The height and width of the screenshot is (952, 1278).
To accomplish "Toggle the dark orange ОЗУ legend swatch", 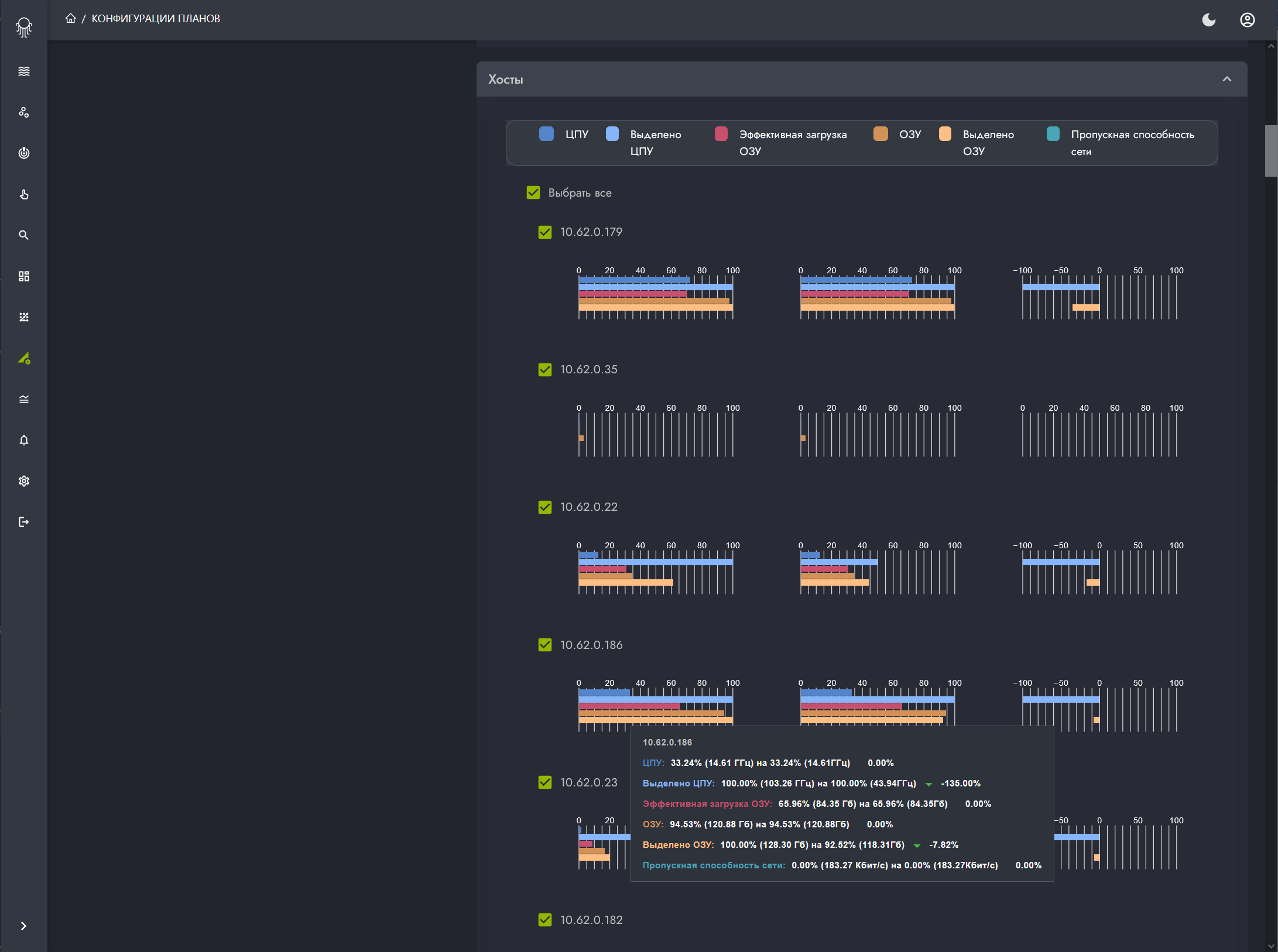I will tap(880, 134).
